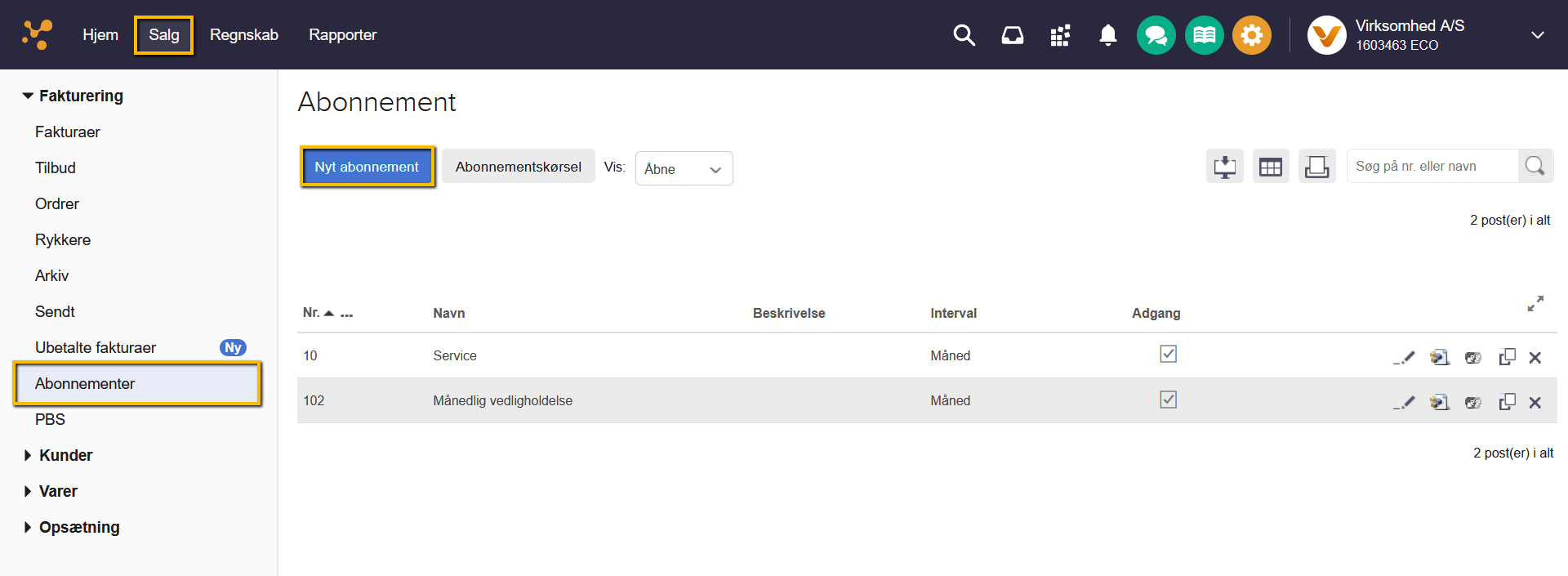Open the orange settings gear
The height and width of the screenshot is (576, 1568).
click(x=1251, y=35)
